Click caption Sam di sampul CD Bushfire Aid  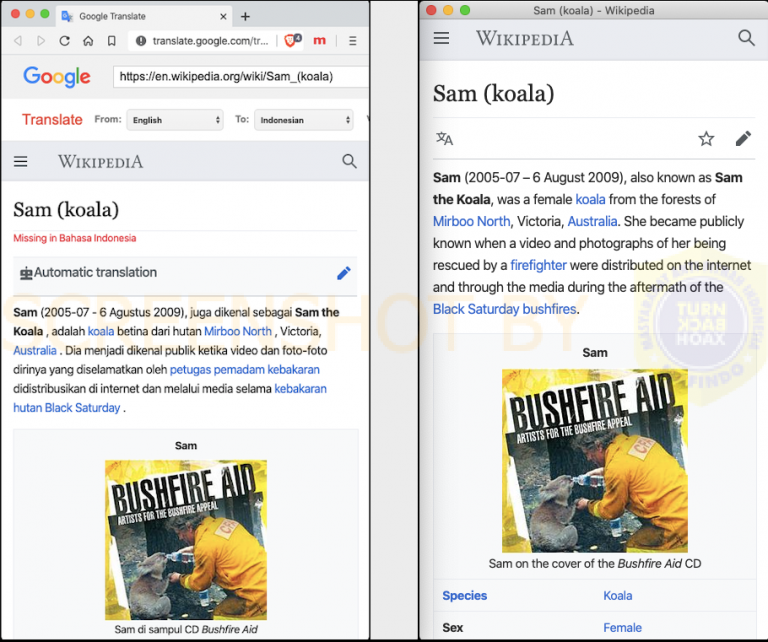186,629
